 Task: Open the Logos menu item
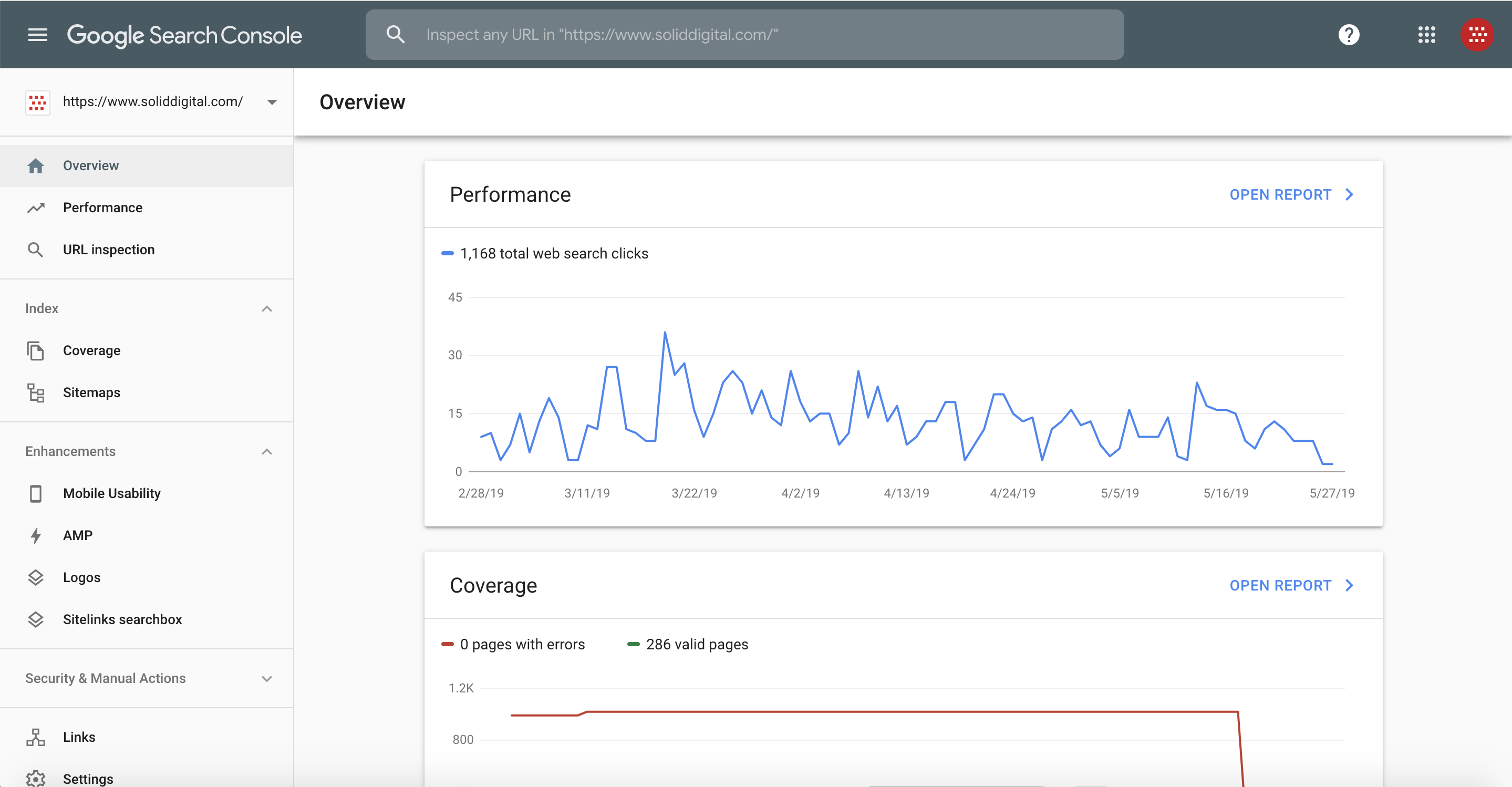147,577
